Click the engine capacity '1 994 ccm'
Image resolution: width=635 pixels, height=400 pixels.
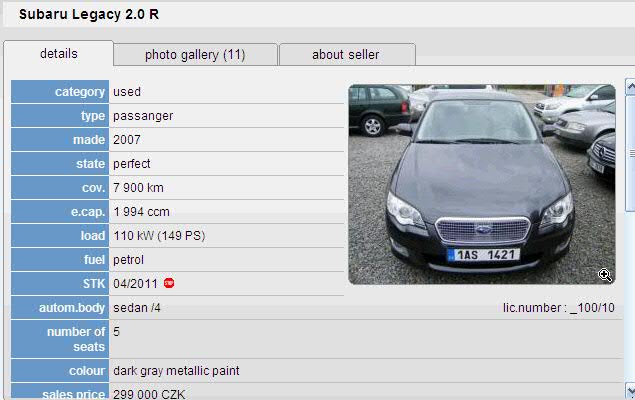tap(141, 212)
